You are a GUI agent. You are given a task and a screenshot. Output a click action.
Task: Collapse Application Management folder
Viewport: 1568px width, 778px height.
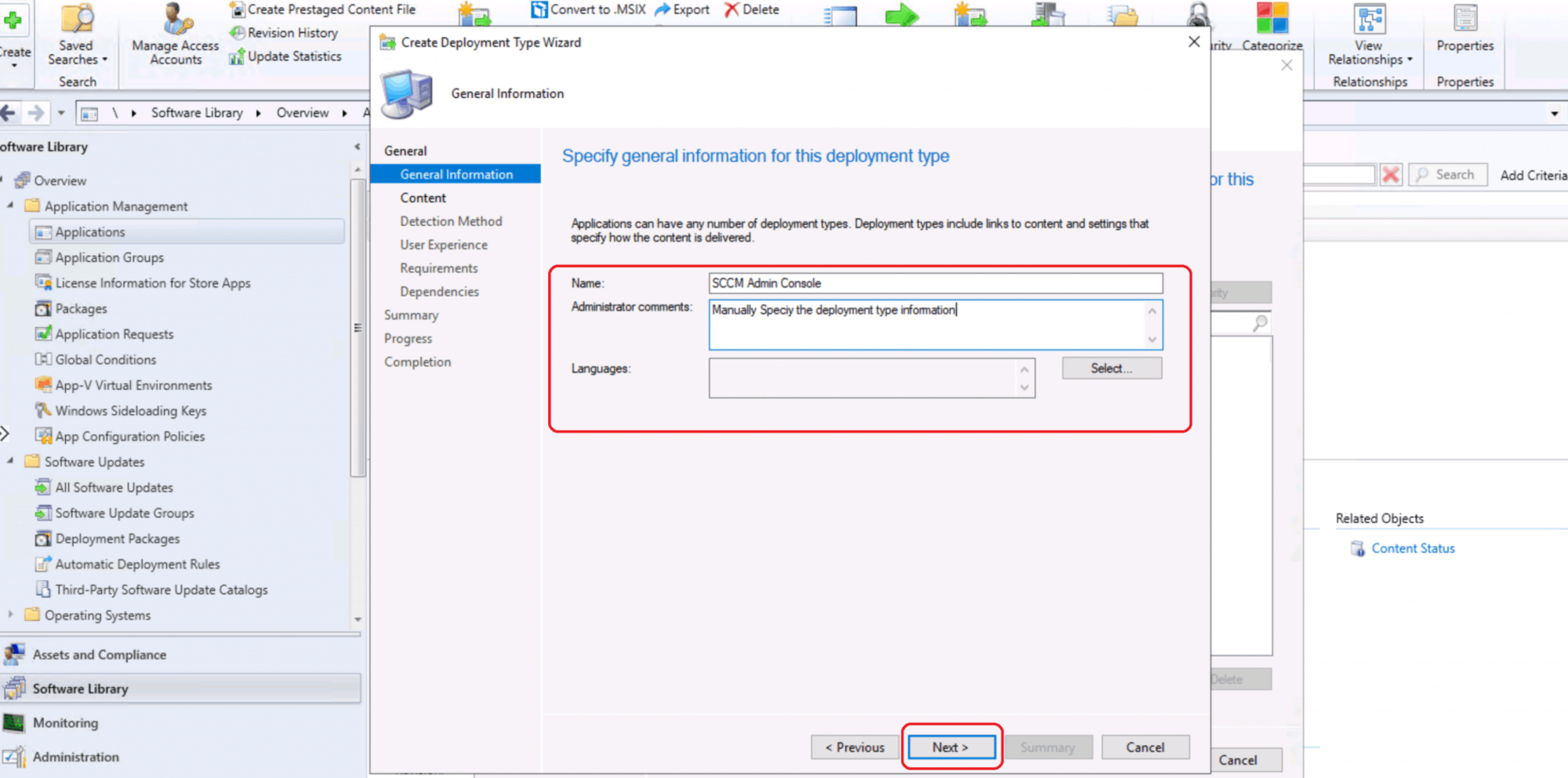point(10,205)
